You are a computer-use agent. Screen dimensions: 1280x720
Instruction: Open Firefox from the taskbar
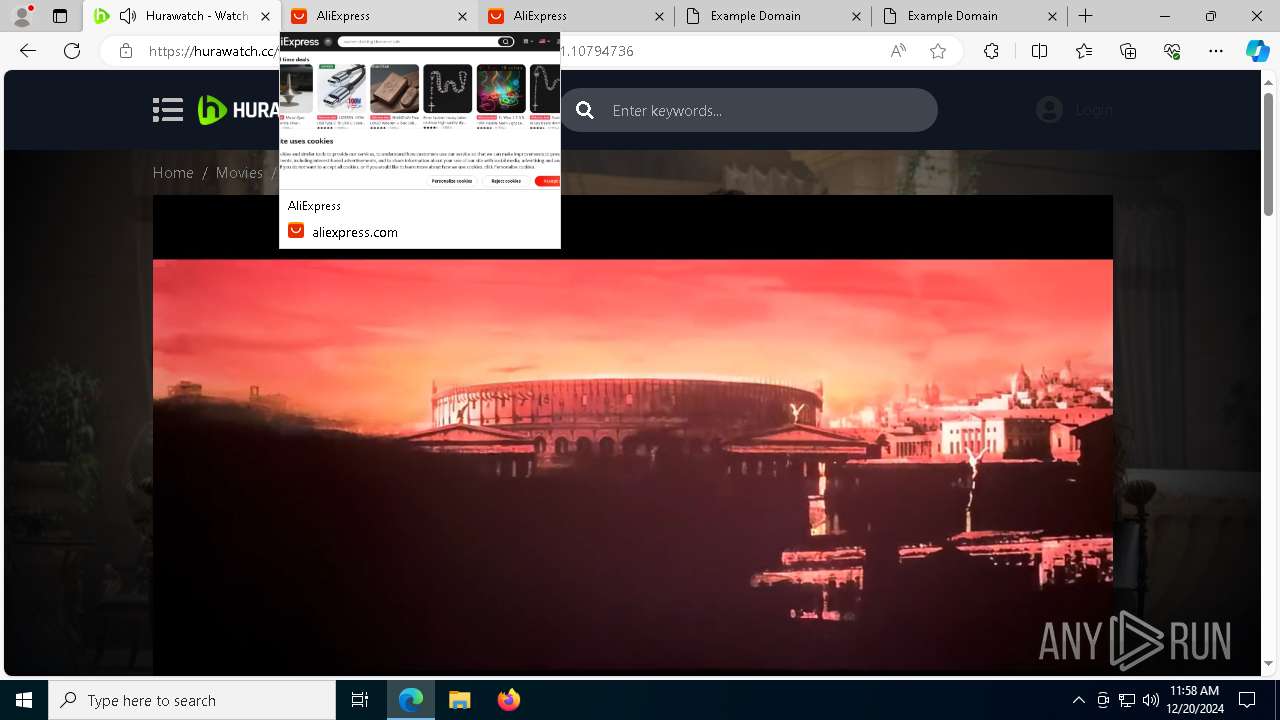click(x=508, y=700)
